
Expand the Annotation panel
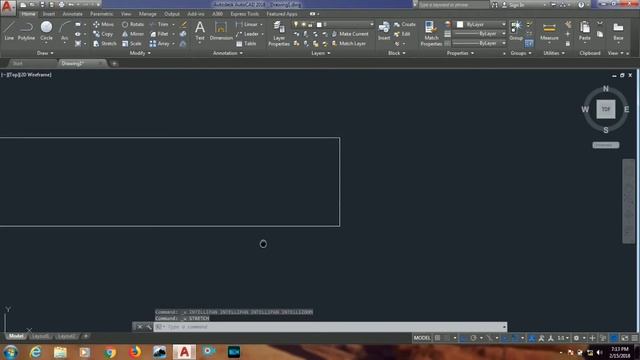pyautogui.click(x=228, y=53)
